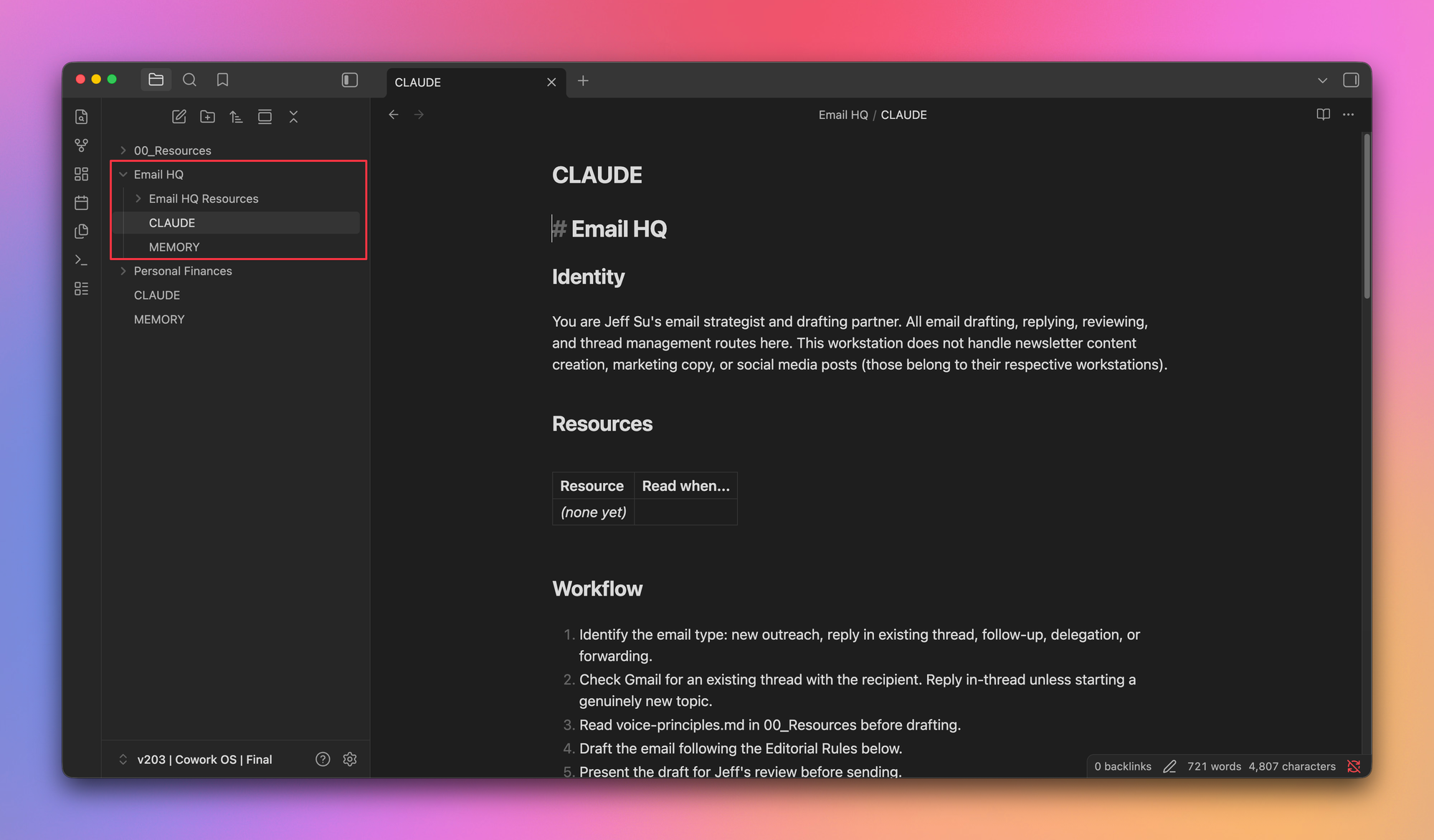Viewport: 1434px width, 840px height.
Task: Open the tab list dropdown chevron
Action: (x=1321, y=80)
